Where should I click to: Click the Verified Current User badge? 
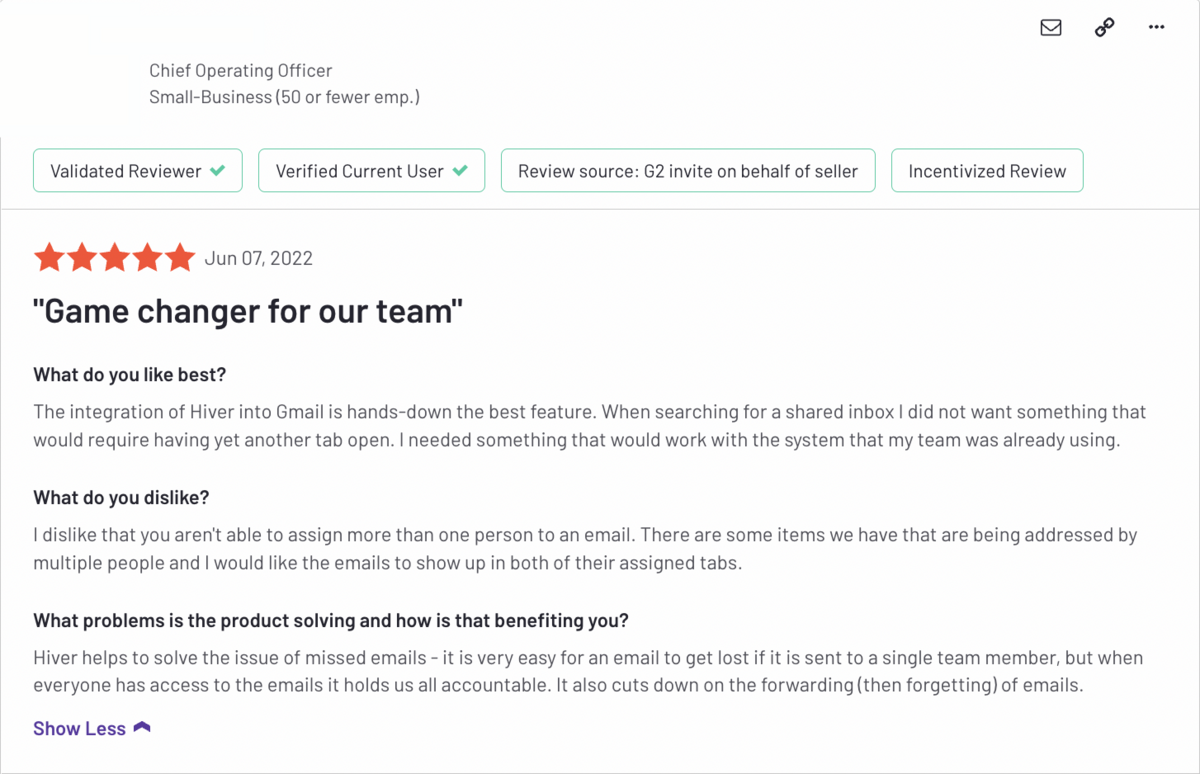(x=372, y=171)
